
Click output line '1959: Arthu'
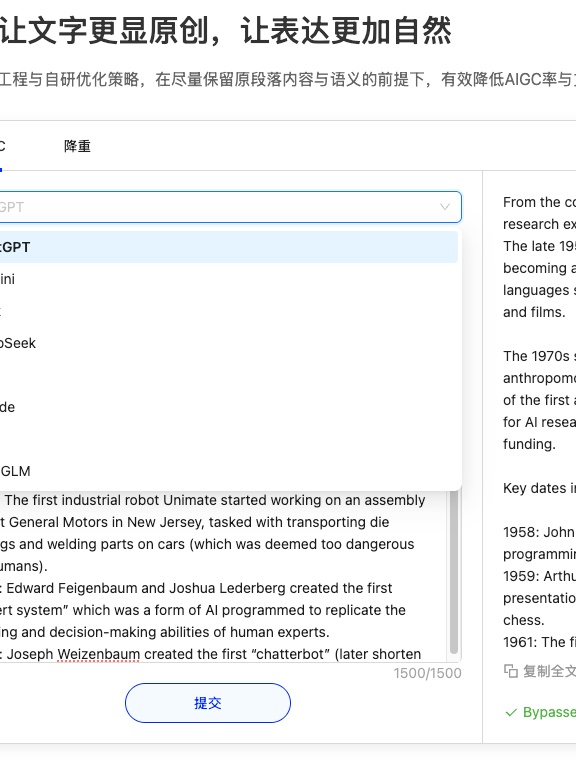tap(539, 576)
